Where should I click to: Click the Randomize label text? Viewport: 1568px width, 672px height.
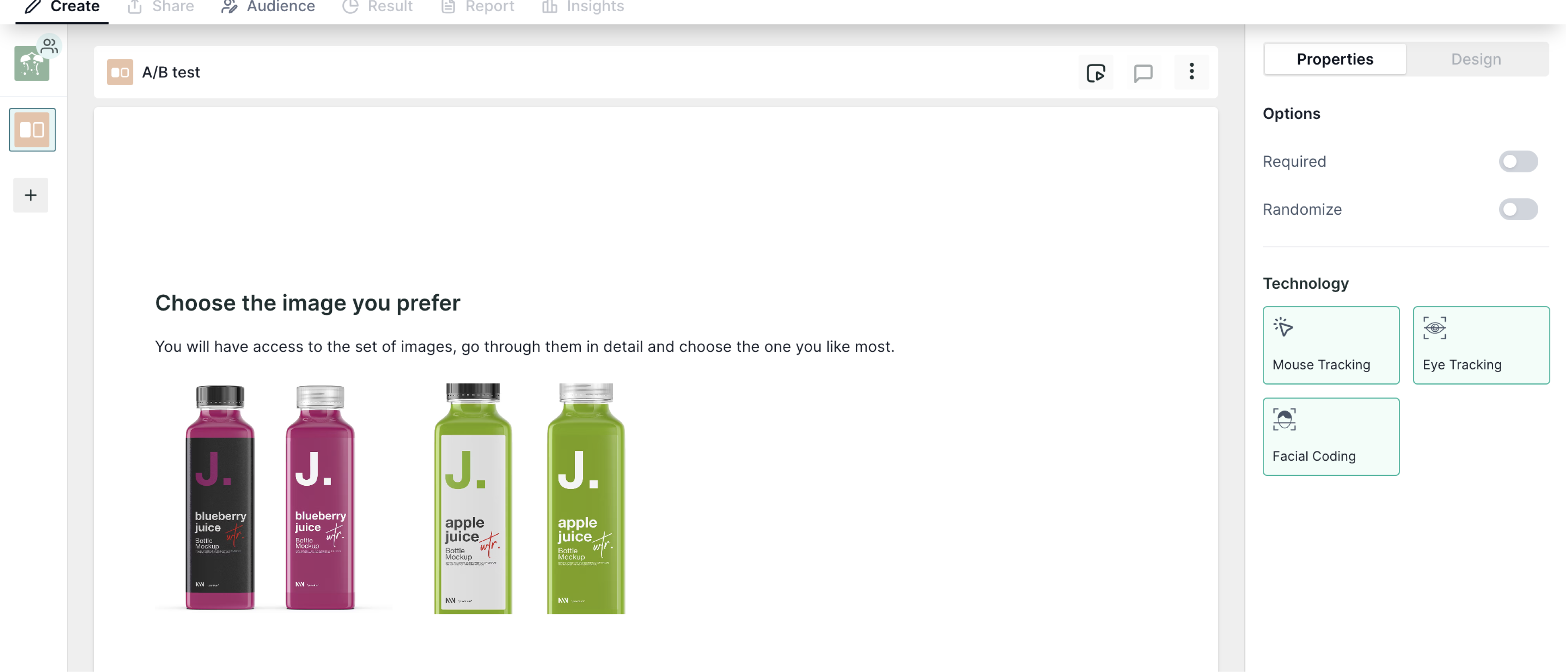point(1302,210)
